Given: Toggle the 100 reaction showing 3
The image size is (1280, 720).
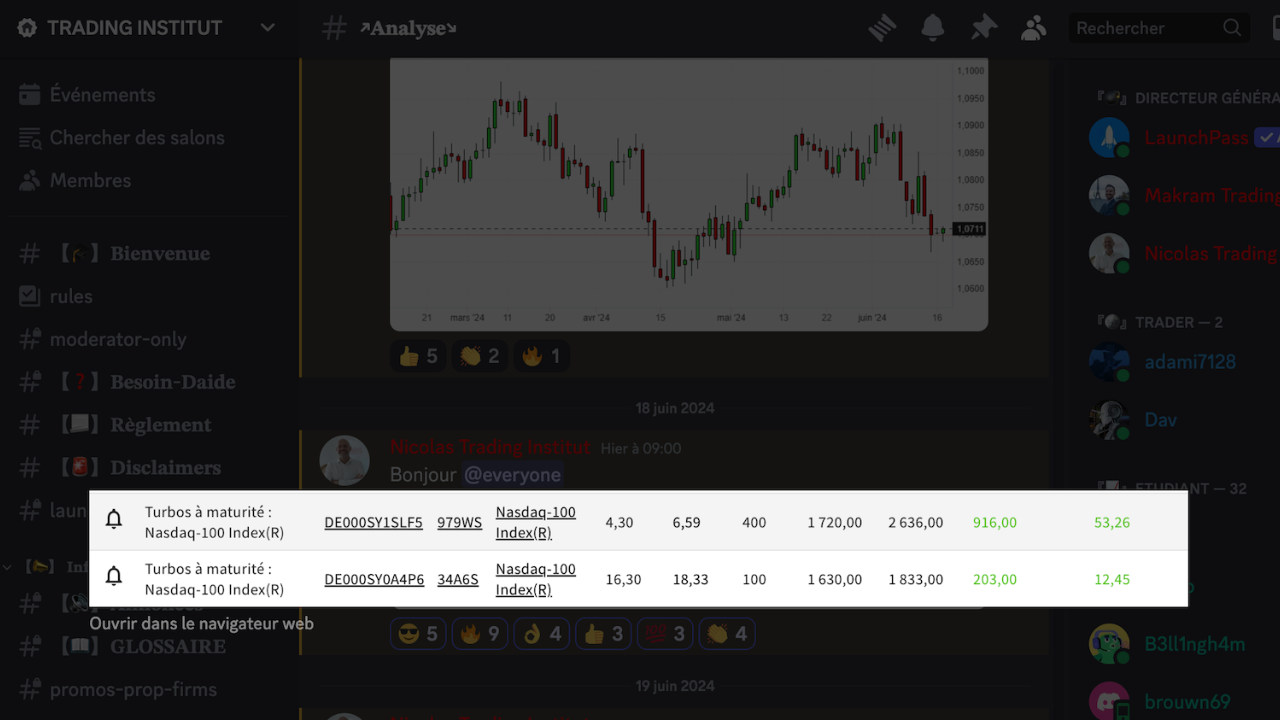Looking at the screenshot, I should tap(665, 634).
